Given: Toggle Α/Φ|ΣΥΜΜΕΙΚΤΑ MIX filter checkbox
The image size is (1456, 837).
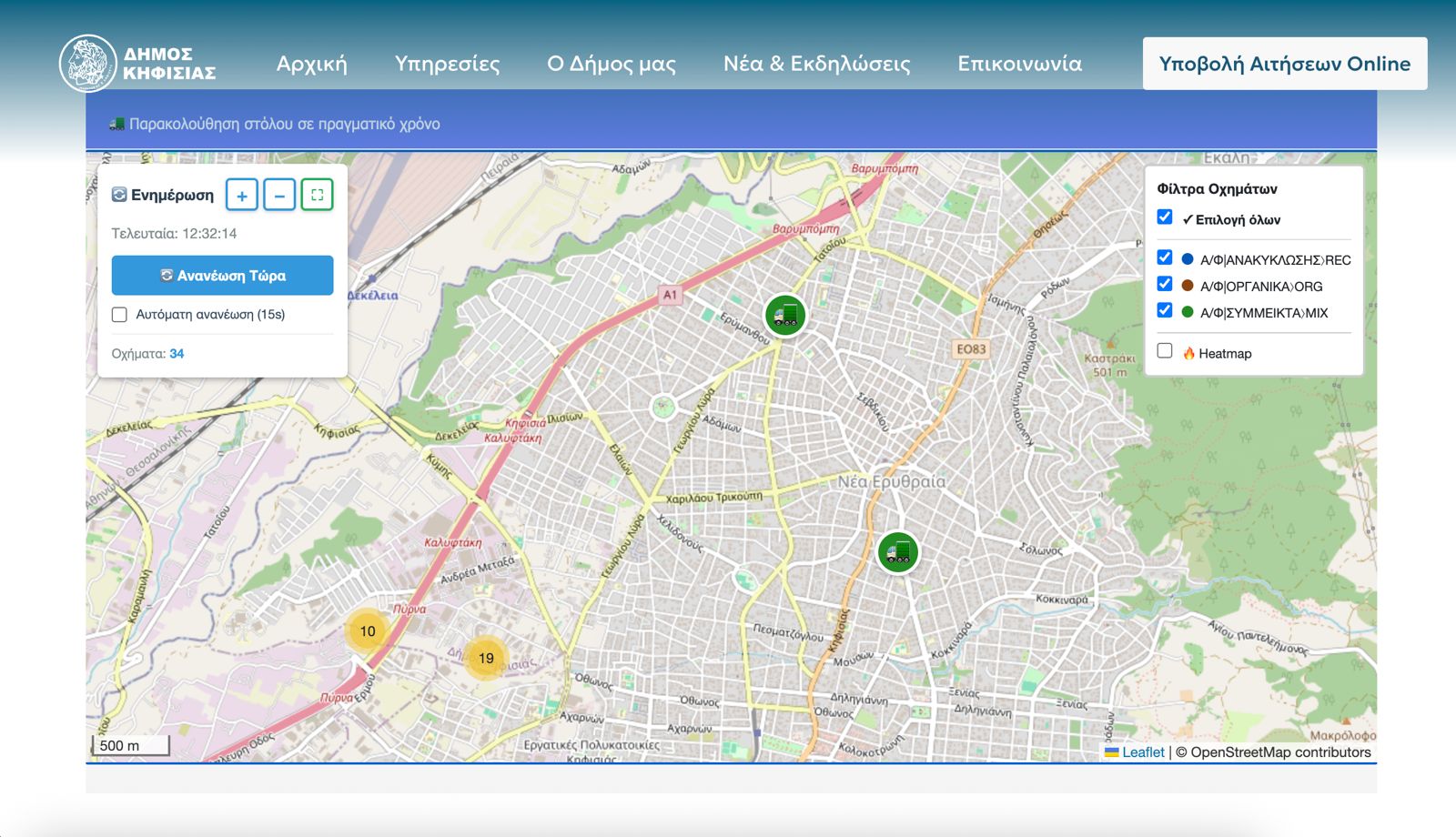Looking at the screenshot, I should click(x=1165, y=310).
